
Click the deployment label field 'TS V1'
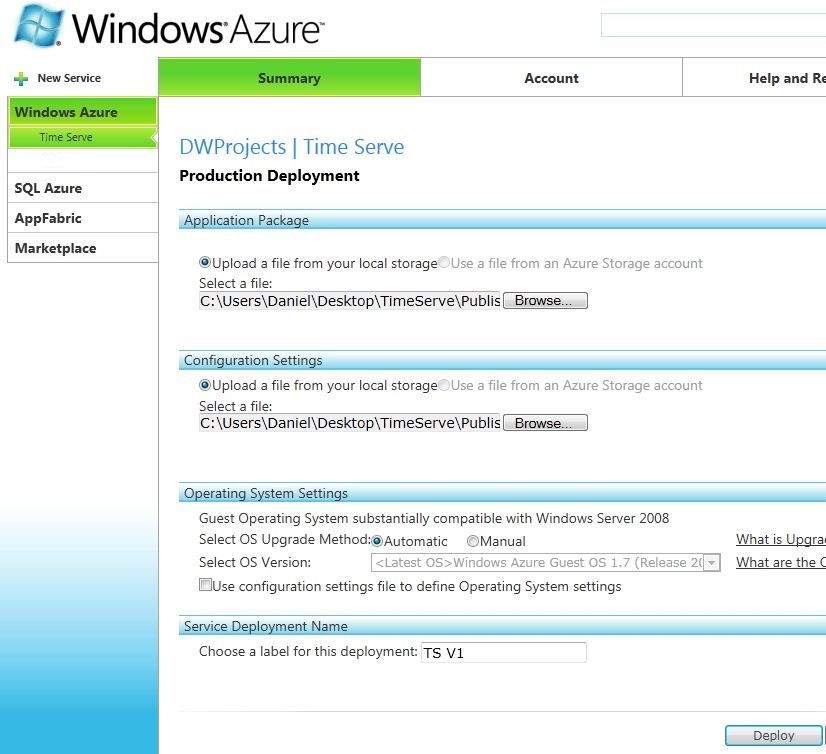click(x=504, y=652)
